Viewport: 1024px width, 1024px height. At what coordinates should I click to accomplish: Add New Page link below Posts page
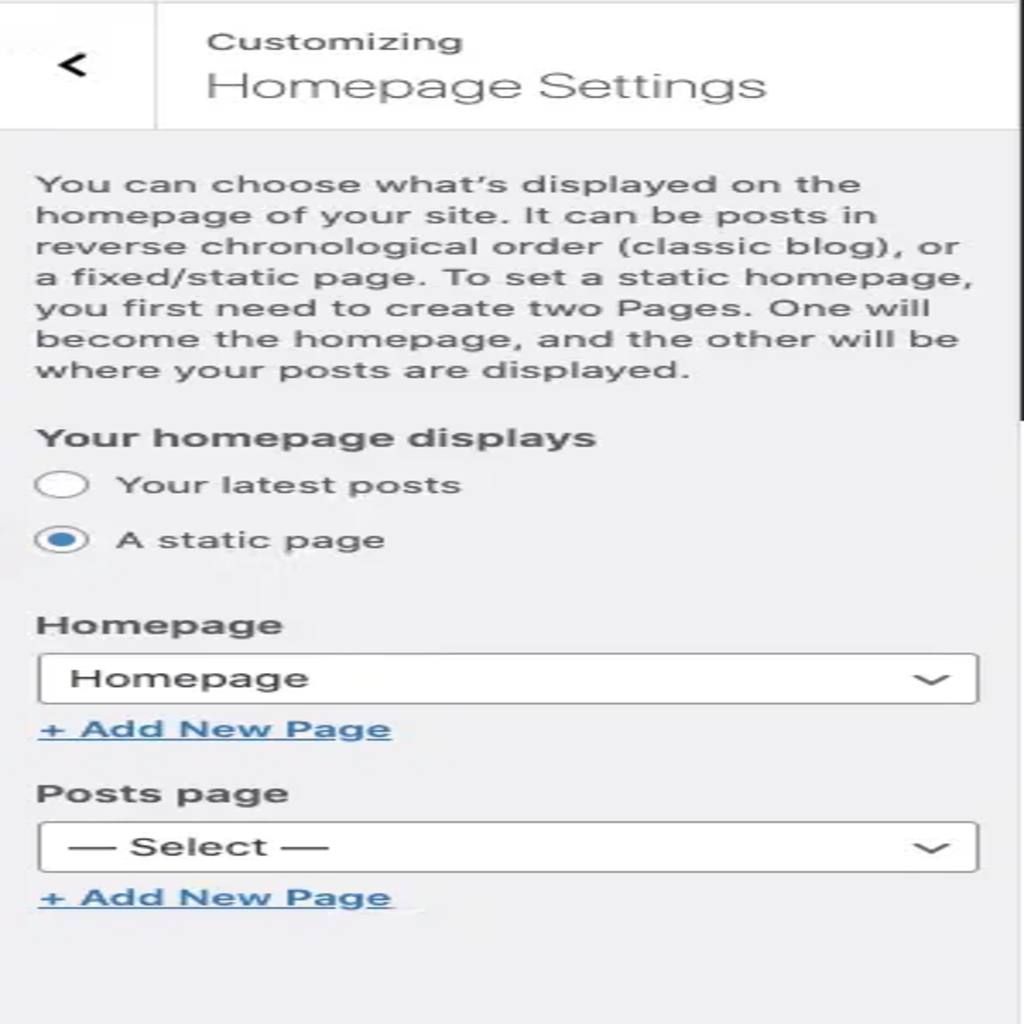(x=215, y=898)
